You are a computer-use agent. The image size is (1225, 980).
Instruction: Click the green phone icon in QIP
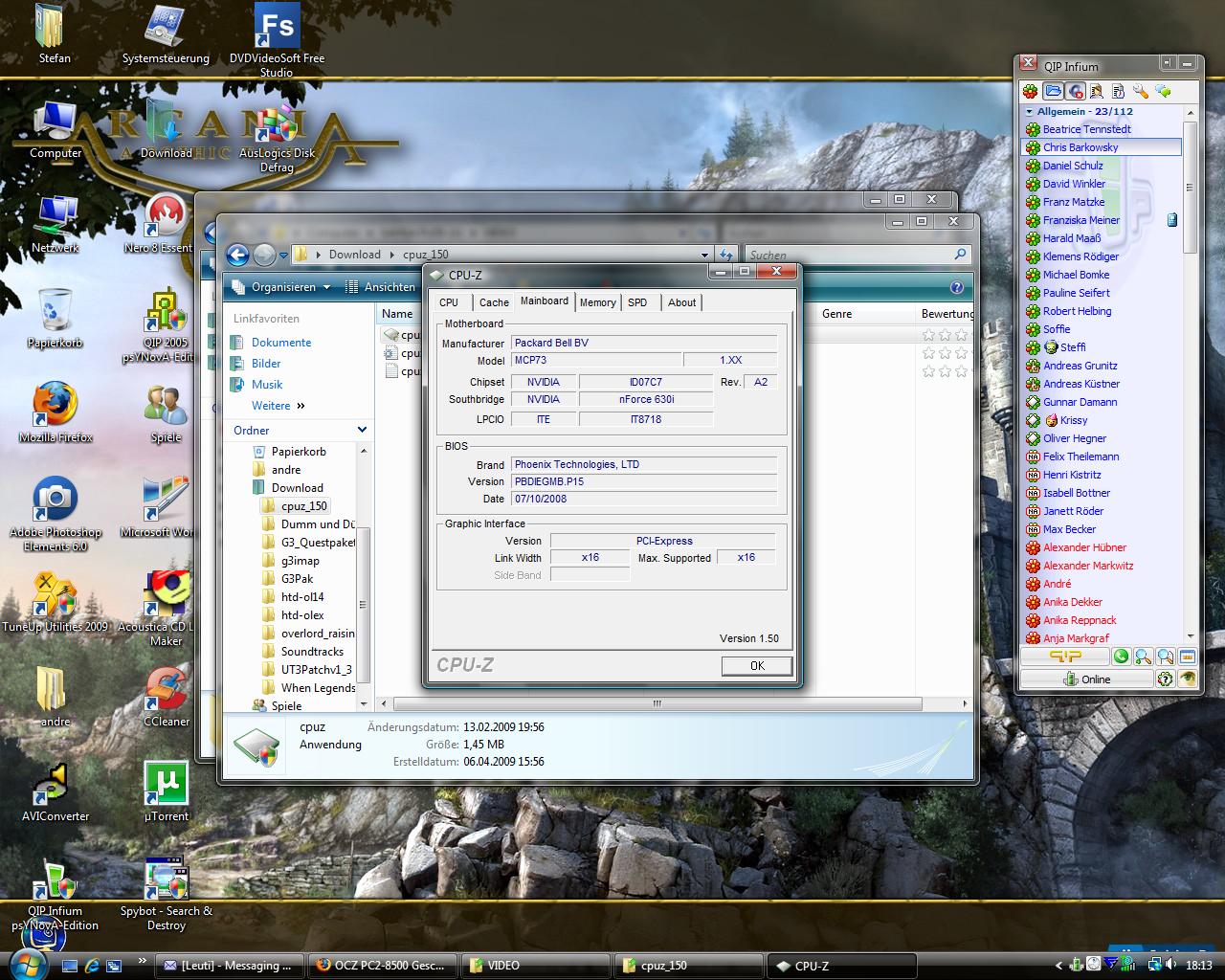1121,657
